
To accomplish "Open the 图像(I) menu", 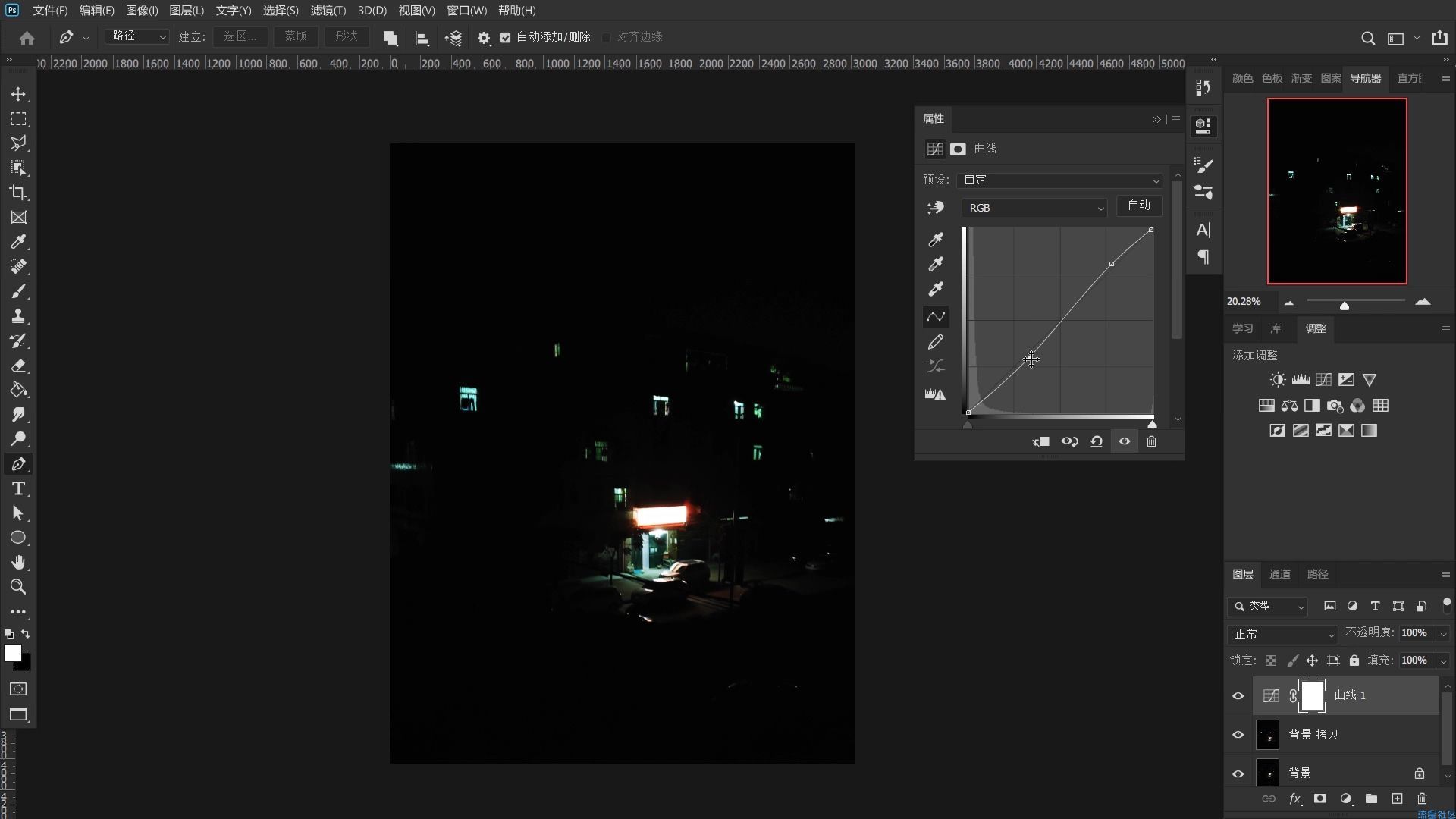I will pos(142,11).
